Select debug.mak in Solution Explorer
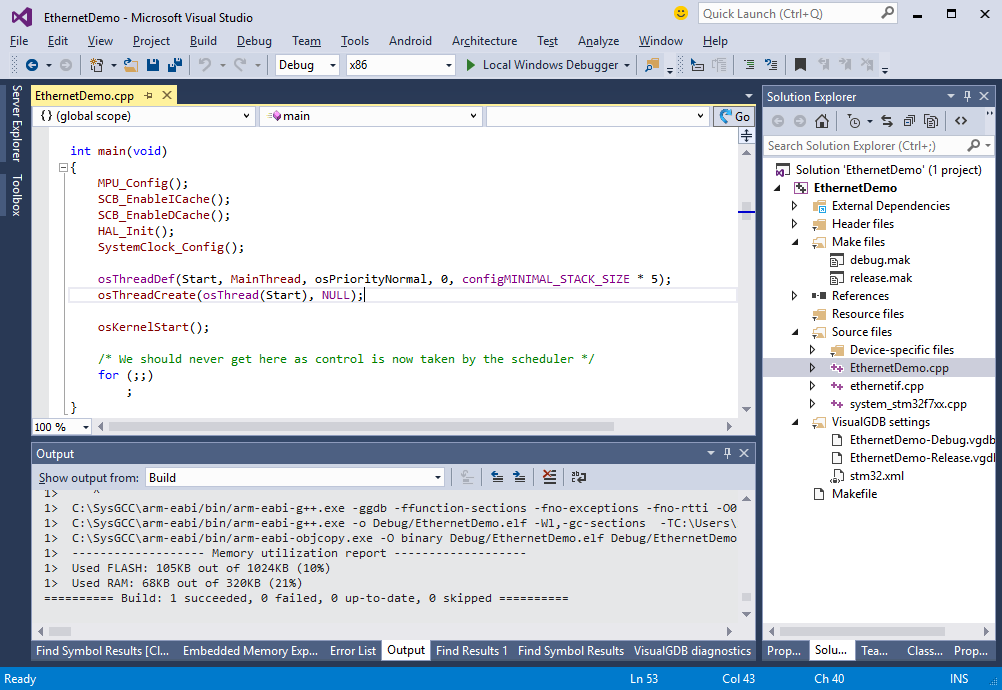The height and width of the screenshot is (690, 1002). tap(879, 260)
